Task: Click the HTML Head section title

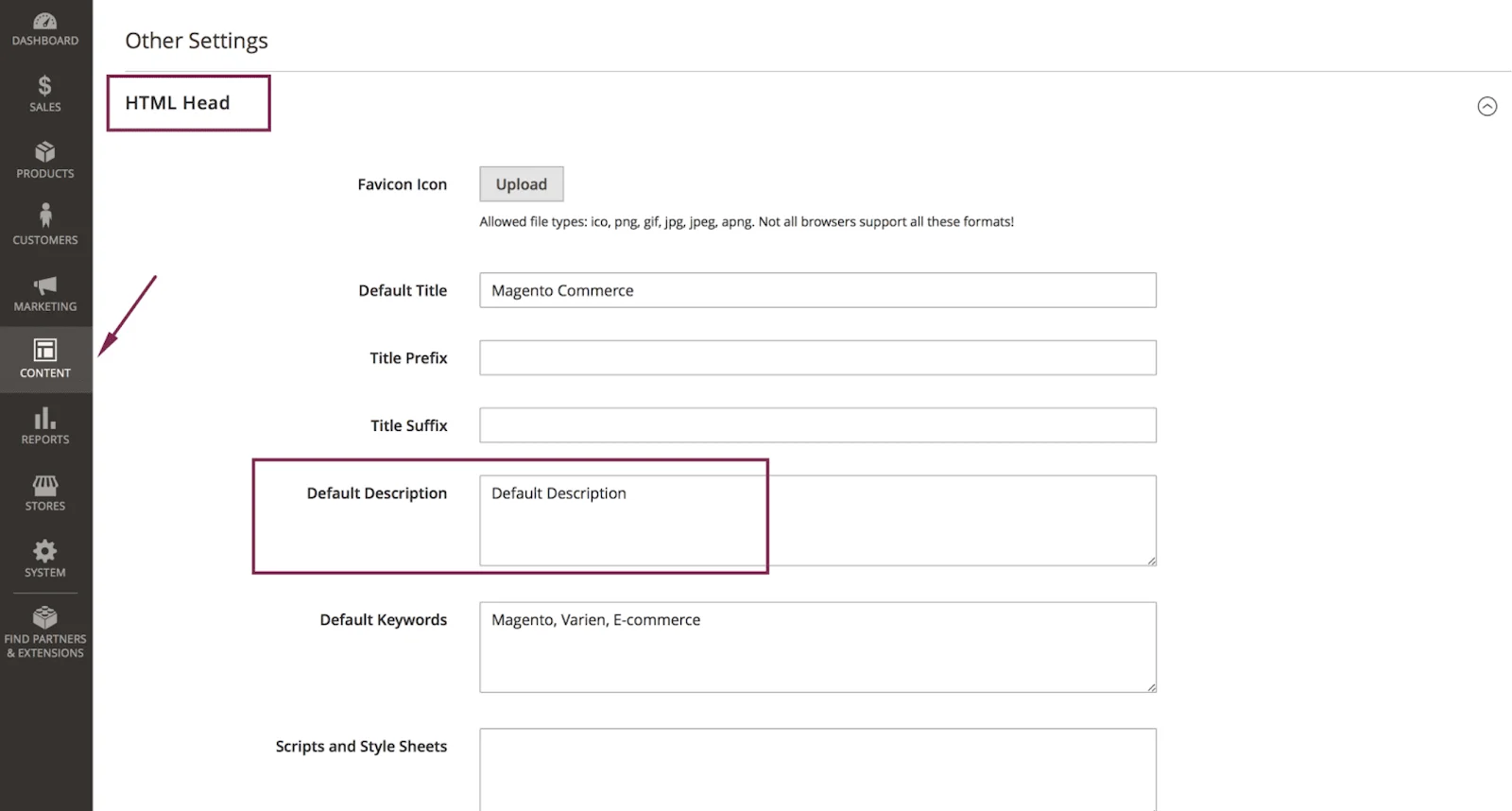Action: (x=178, y=103)
